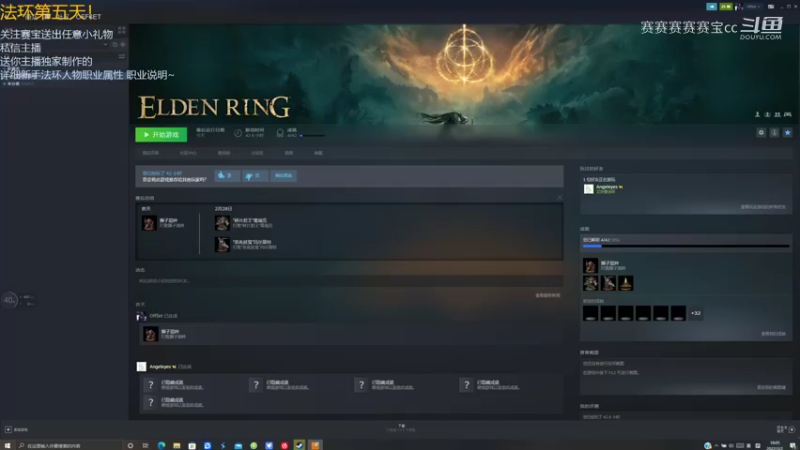Click the thumbs down recommend button
800x450 pixels.
pos(254,176)
